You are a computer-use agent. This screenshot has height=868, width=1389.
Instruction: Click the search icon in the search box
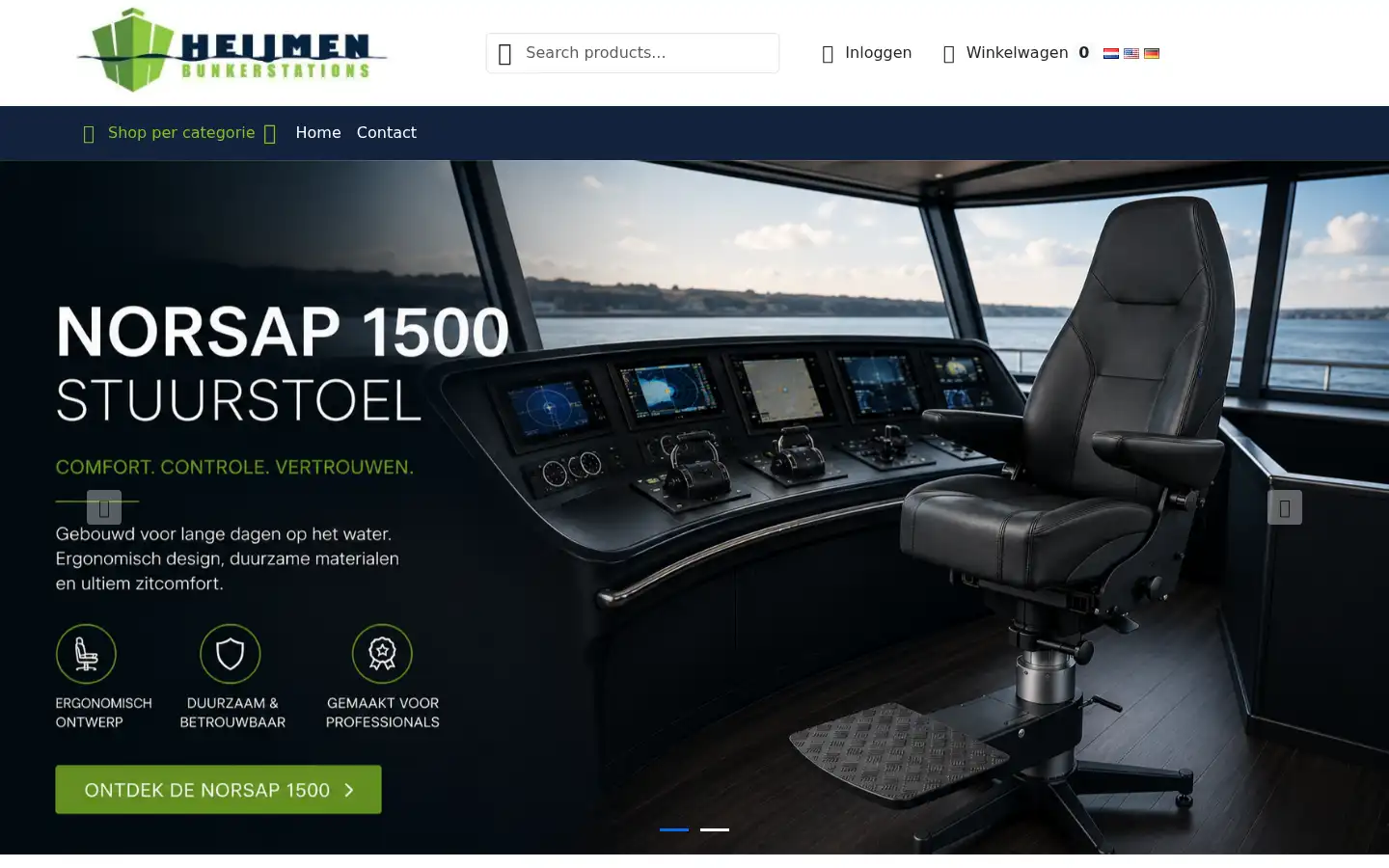[504, 54]
